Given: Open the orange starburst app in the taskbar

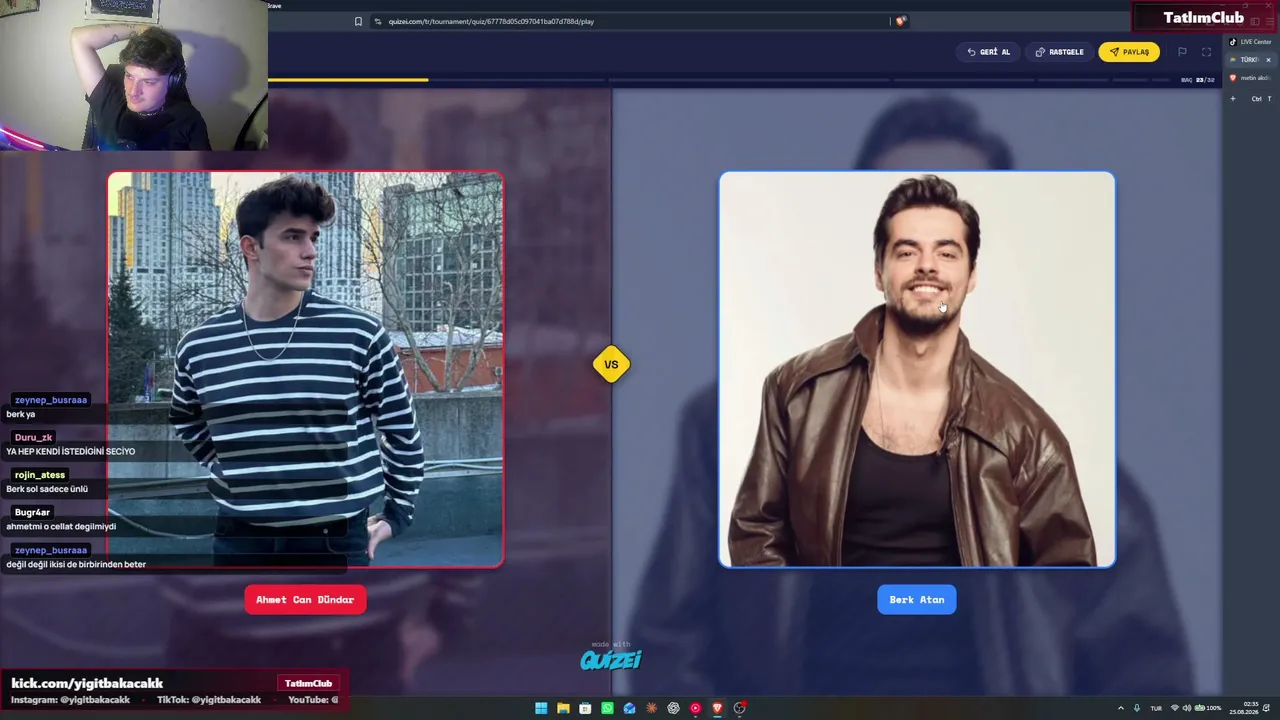Looking at the screenshot, I should click(x=651, y=708).
